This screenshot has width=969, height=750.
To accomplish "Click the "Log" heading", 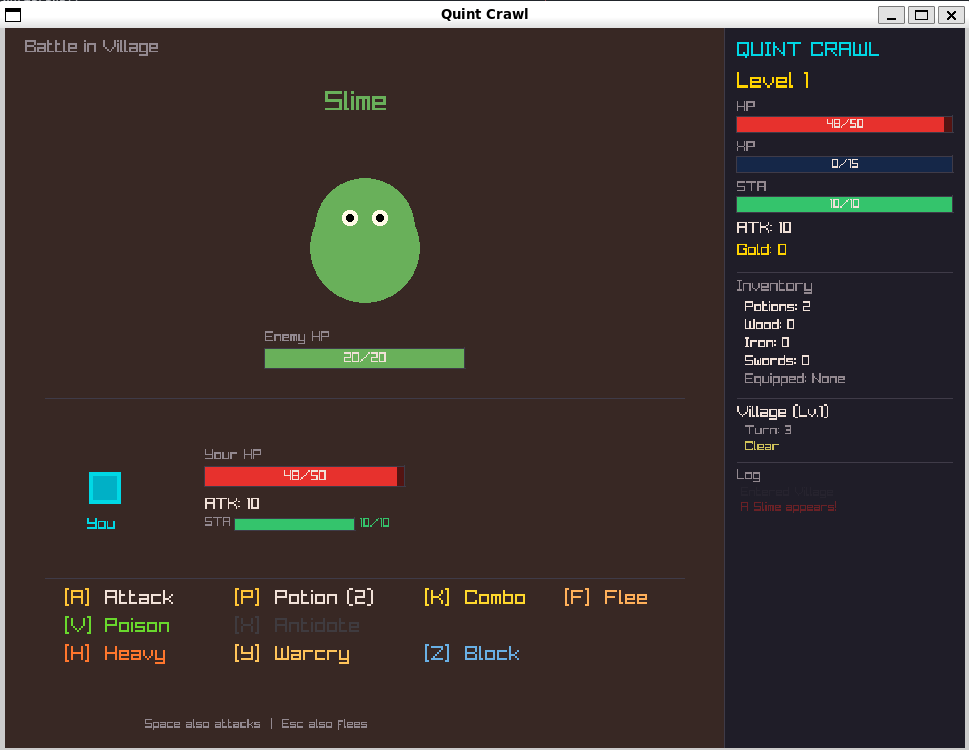I will pos(748,475).
